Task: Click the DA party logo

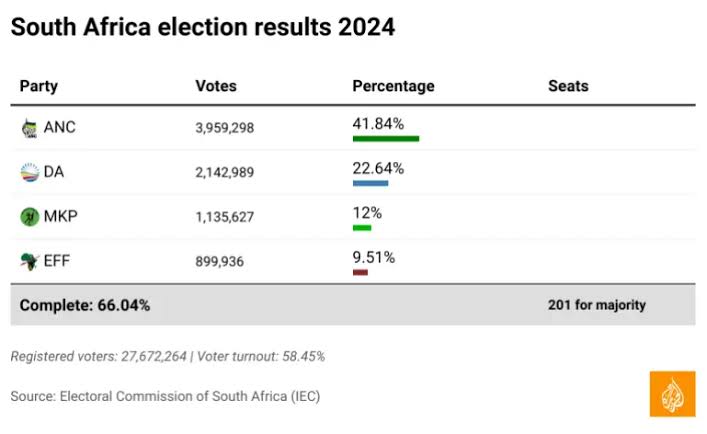Action: [x=29, y=173]
